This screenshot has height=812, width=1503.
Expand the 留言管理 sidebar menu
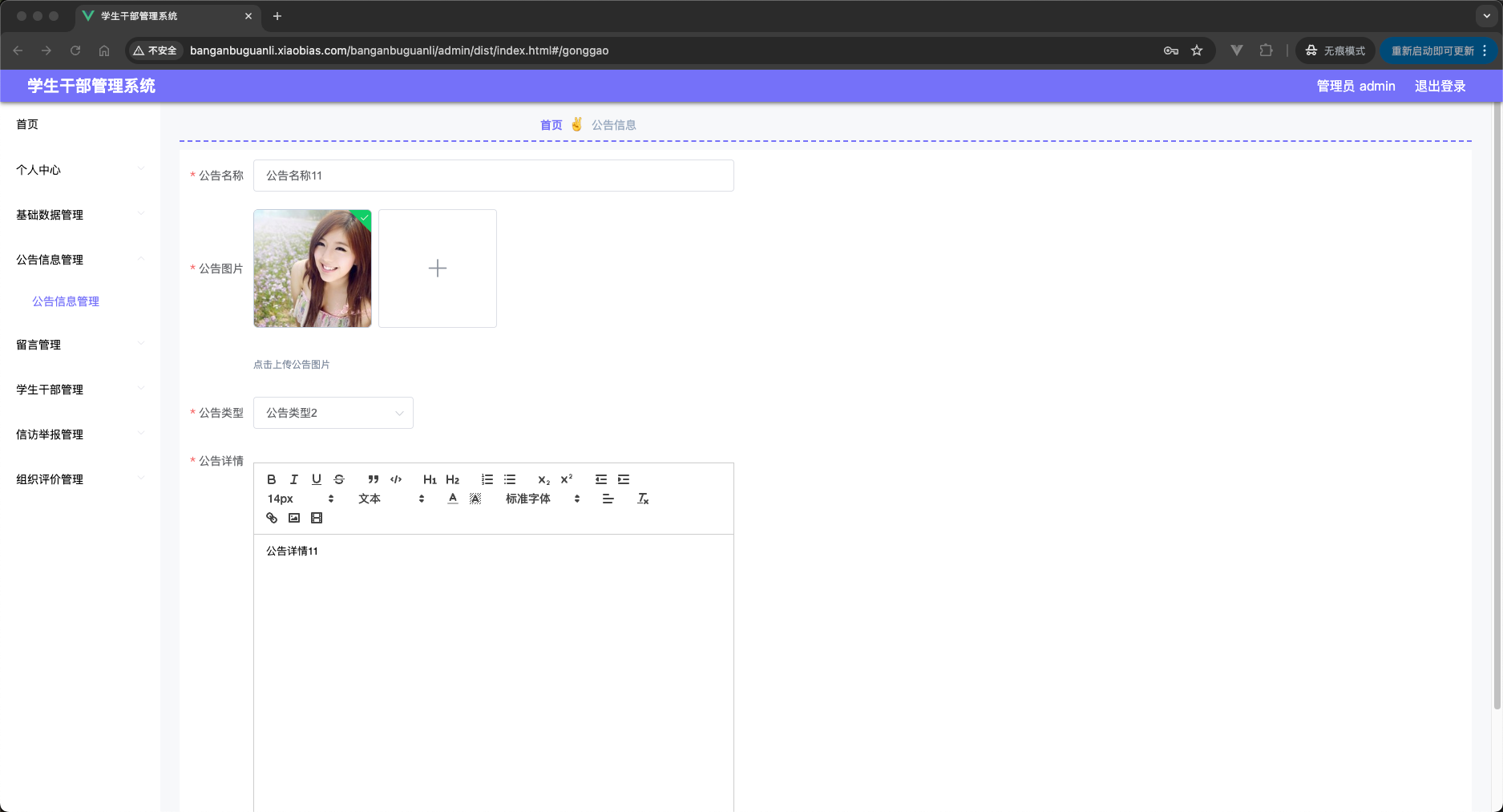click(x=80, y=345)
